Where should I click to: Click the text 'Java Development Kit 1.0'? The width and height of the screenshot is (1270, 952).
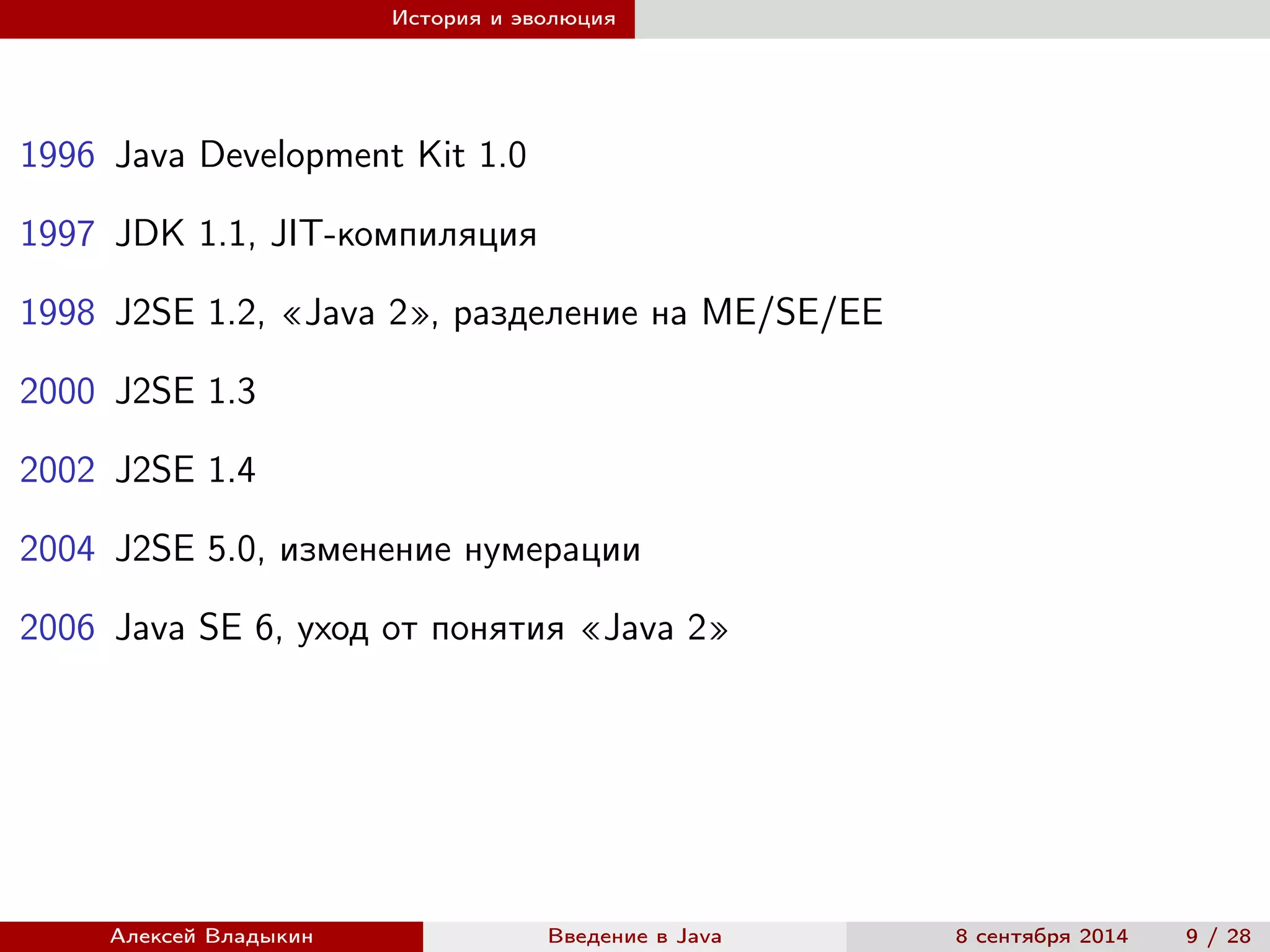[321, 155]
